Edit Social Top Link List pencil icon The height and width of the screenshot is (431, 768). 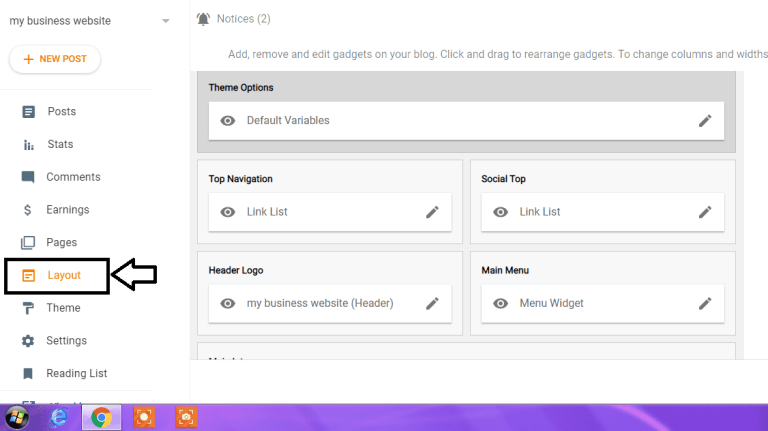[705, 212]
